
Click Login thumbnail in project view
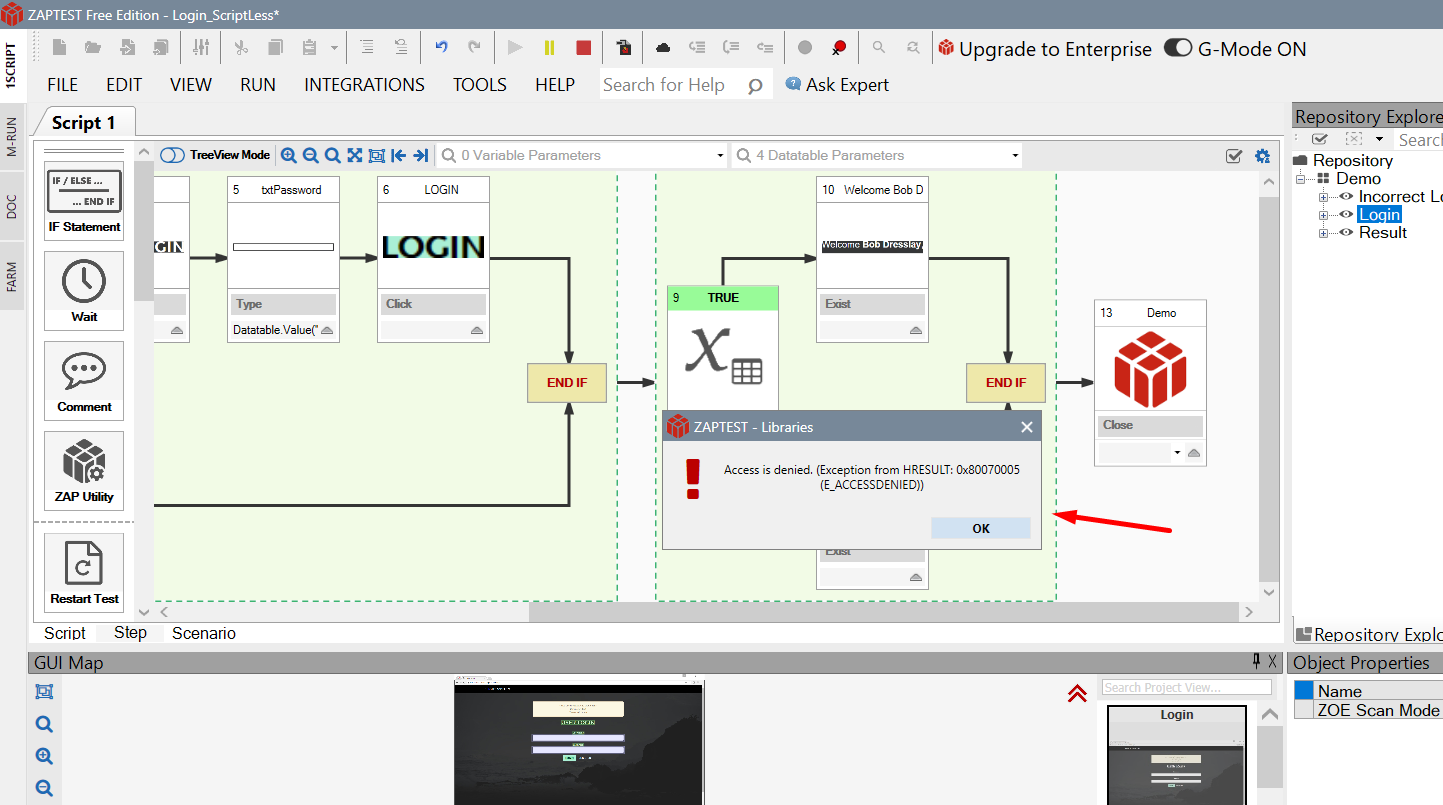1177,756
